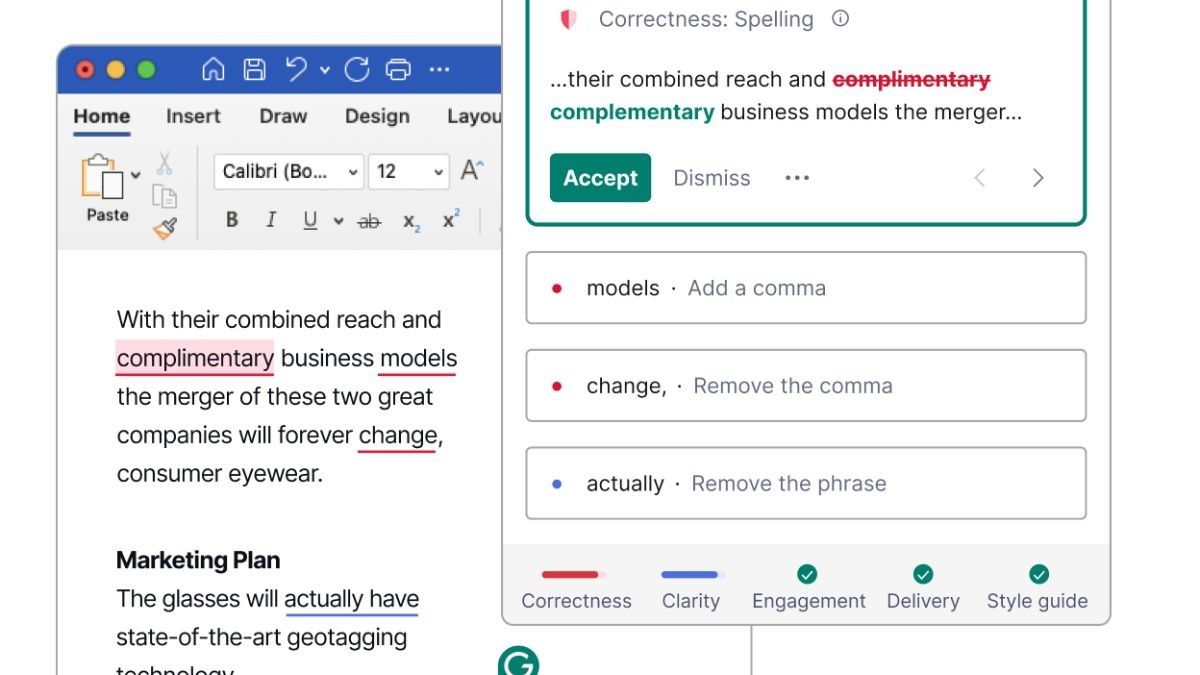
Task: Click the underlined phrase actually have
Action: (x=351, y=598)
